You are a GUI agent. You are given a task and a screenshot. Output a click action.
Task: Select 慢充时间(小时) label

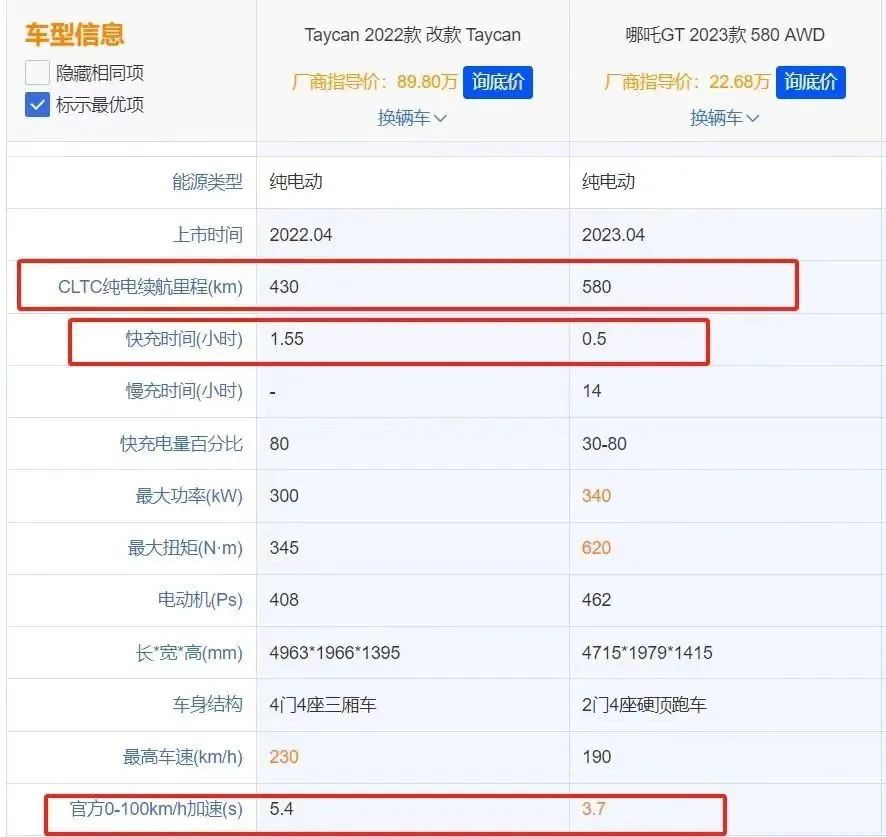pyautogui.click(x=184, y=391)
